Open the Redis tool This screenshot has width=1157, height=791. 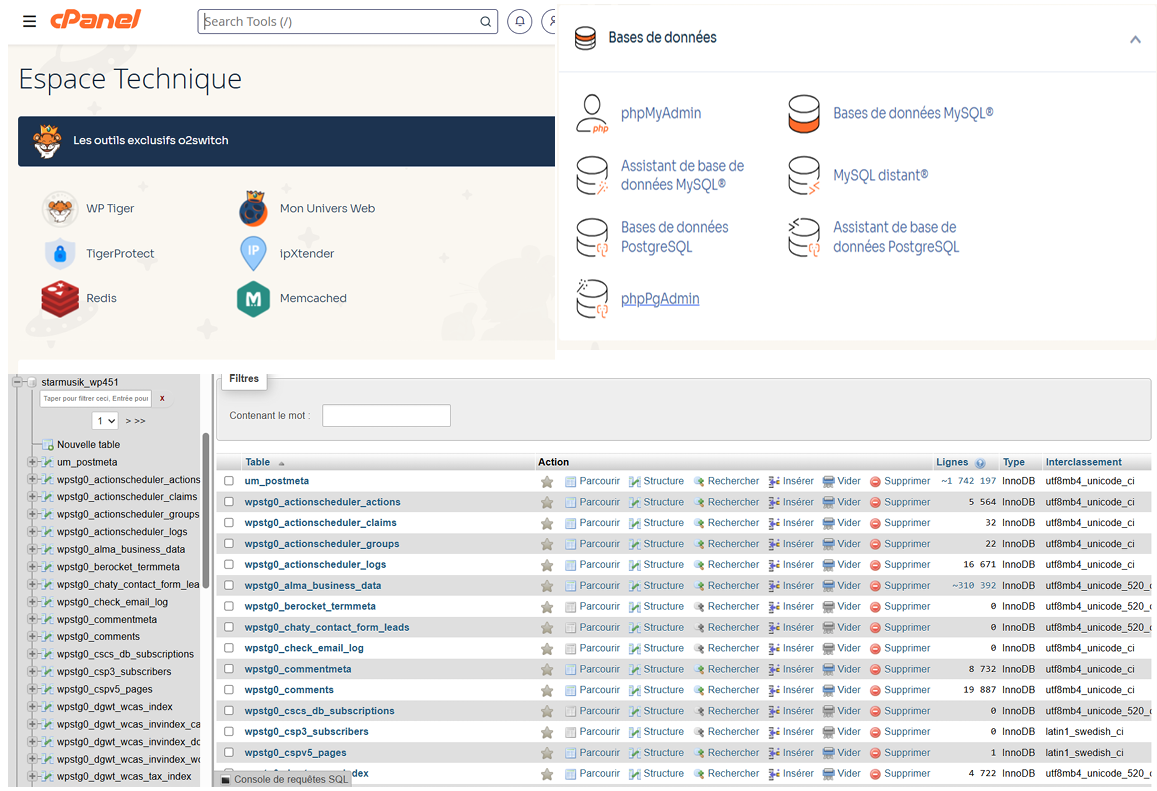click(x=100, y=297)
